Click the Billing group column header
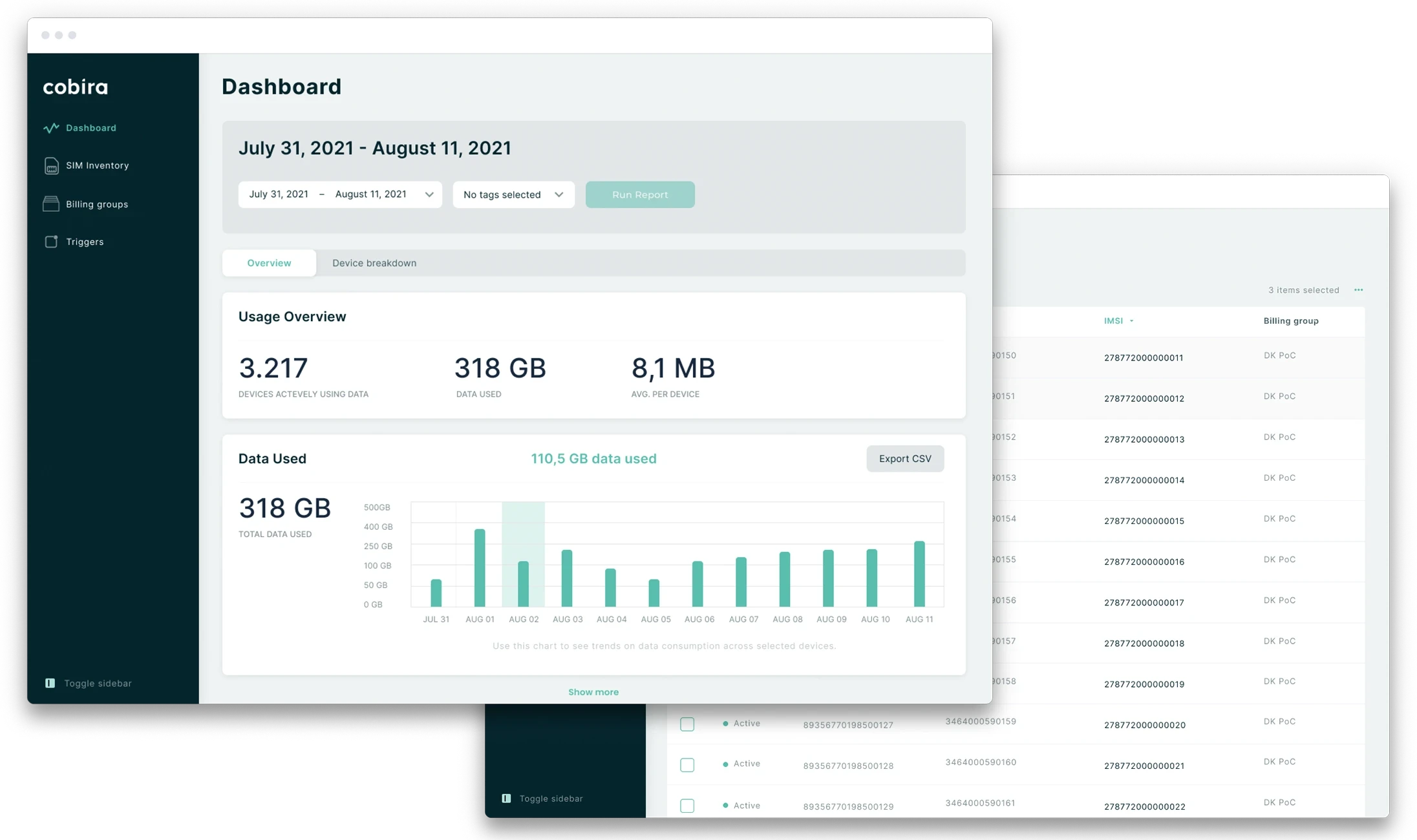This screenshot has height=840, width=1417. point(1291,320)
